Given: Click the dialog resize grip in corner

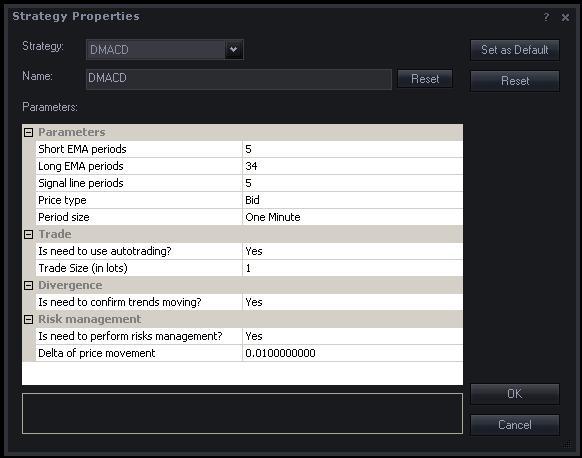Looking at the screenshot, I should pos(567,444).
